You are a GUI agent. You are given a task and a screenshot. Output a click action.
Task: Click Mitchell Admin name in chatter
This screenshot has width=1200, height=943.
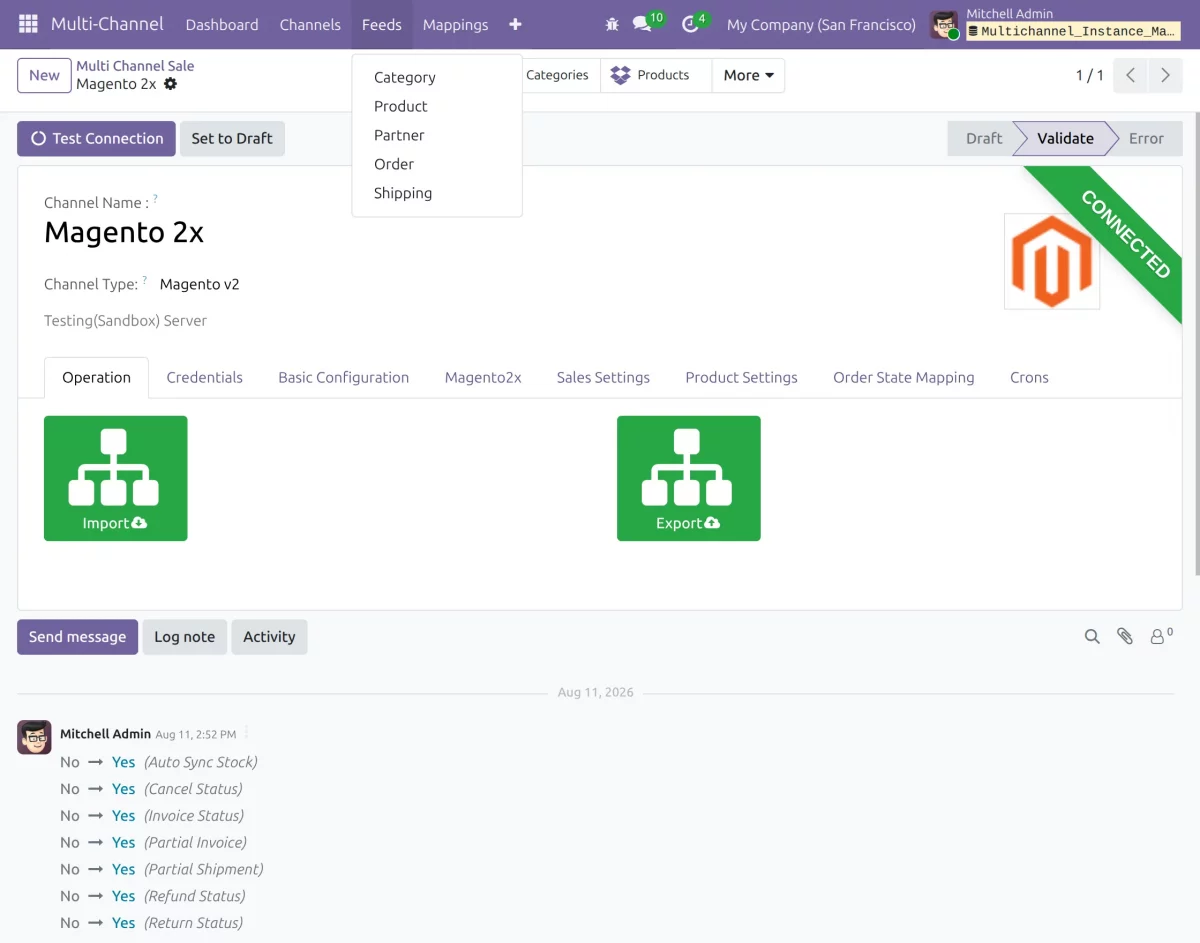coord(105,734)
